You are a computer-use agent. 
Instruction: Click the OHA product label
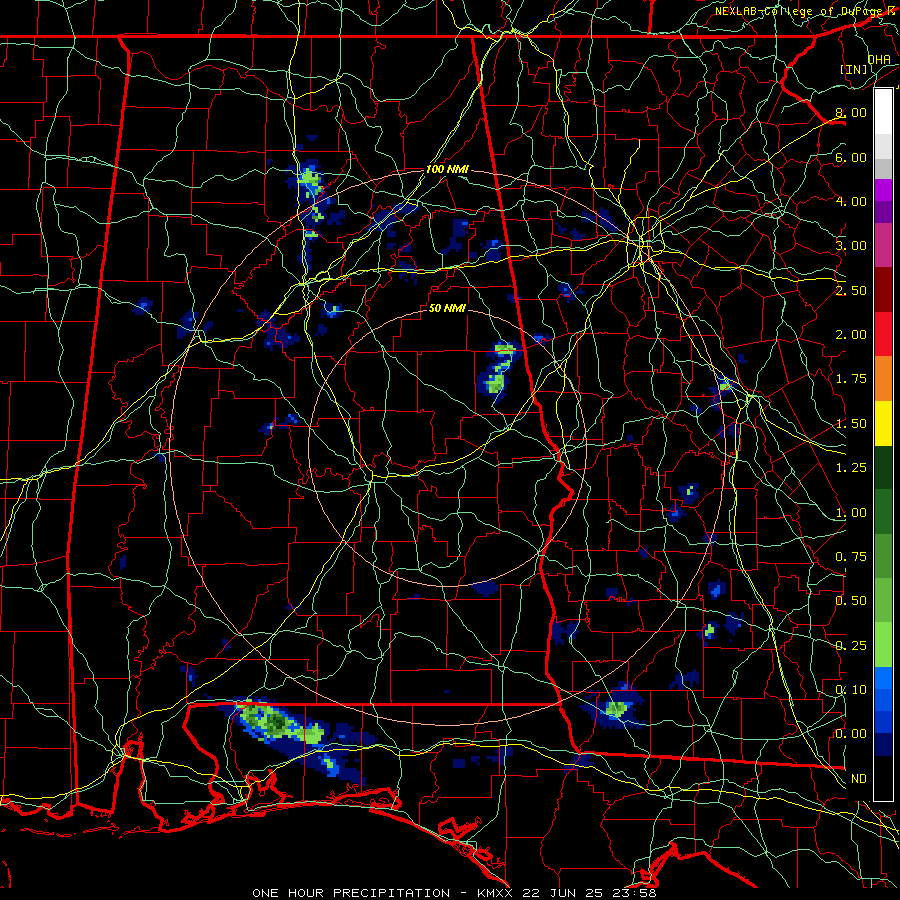879,59
